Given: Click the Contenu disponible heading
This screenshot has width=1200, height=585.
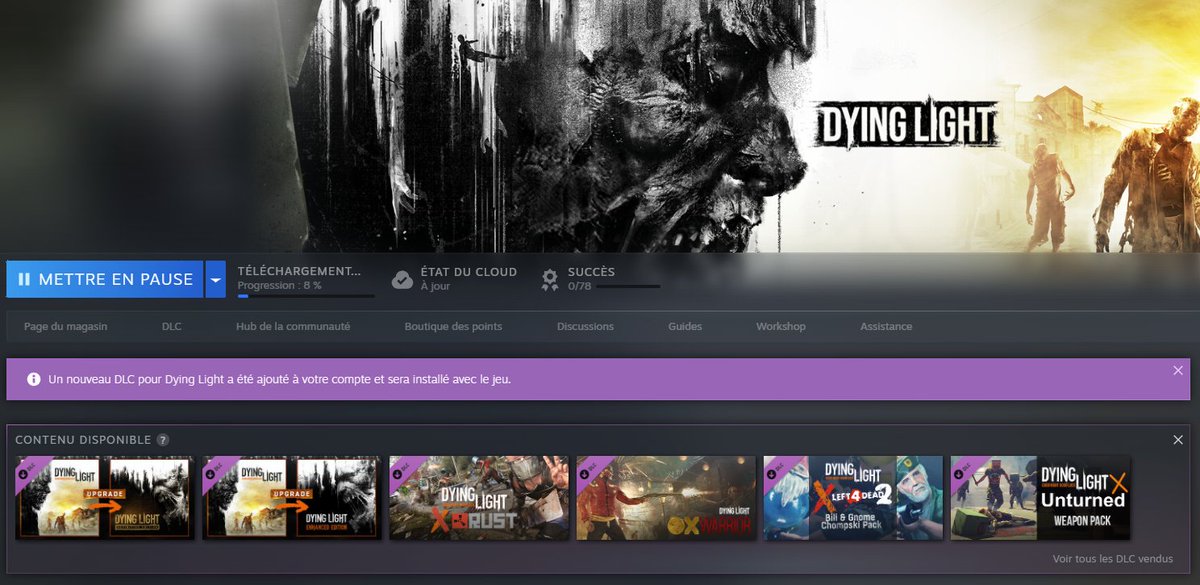Looking at the screenshot, I should (83, 440).
